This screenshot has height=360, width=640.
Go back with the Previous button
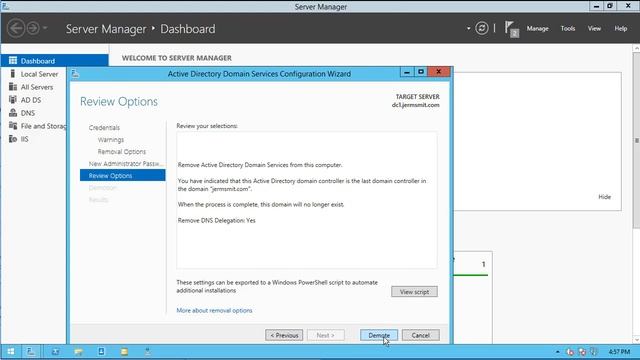pos(284,335)
